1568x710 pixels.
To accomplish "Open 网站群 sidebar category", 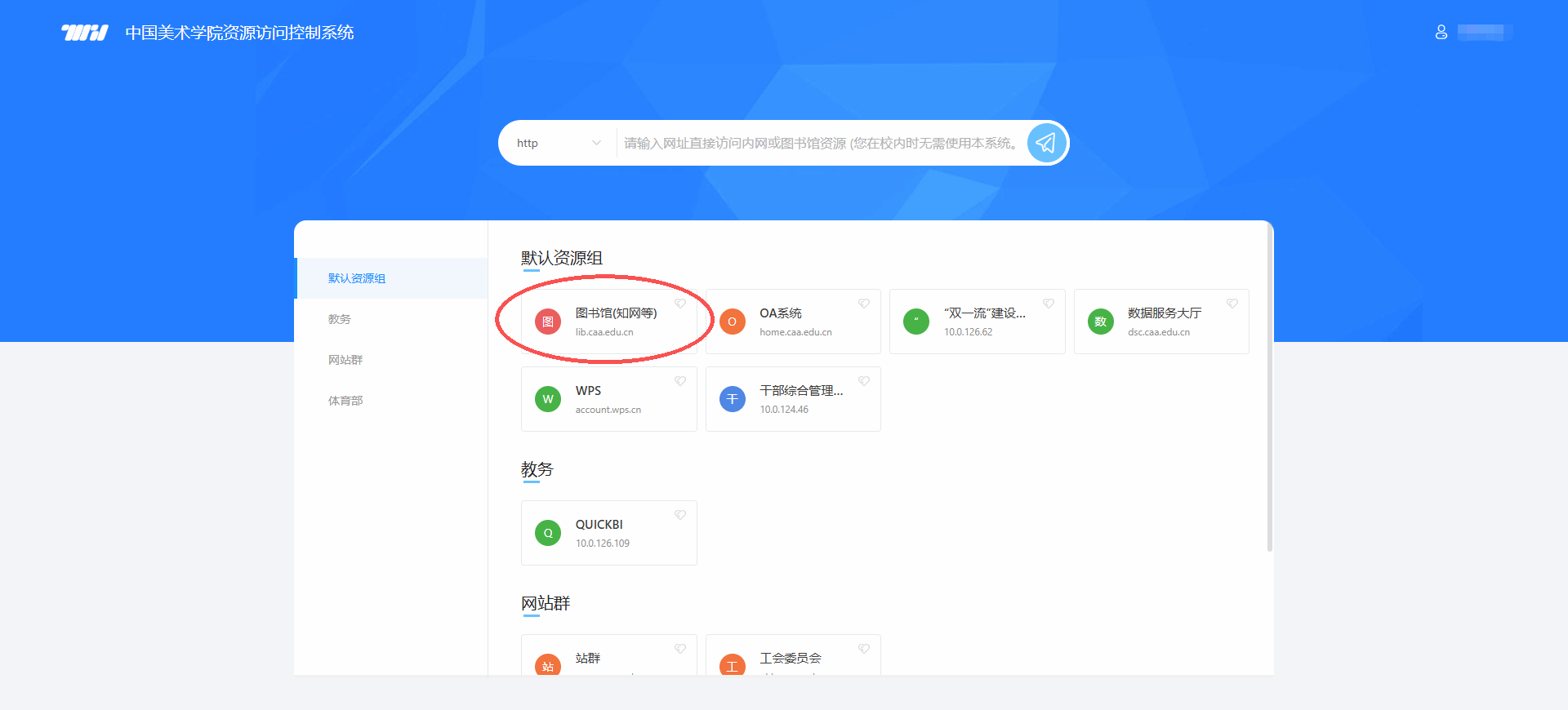I will tap(345, 360).
